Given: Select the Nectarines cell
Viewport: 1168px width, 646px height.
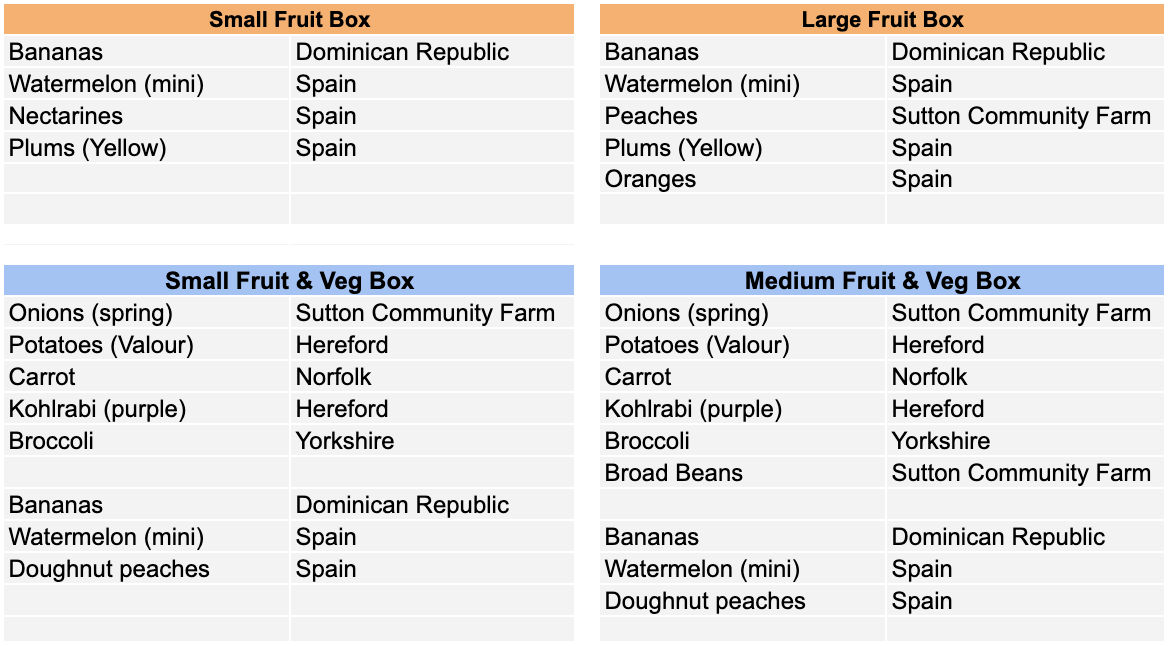Looking at the screenshot, I should [147, 115].
